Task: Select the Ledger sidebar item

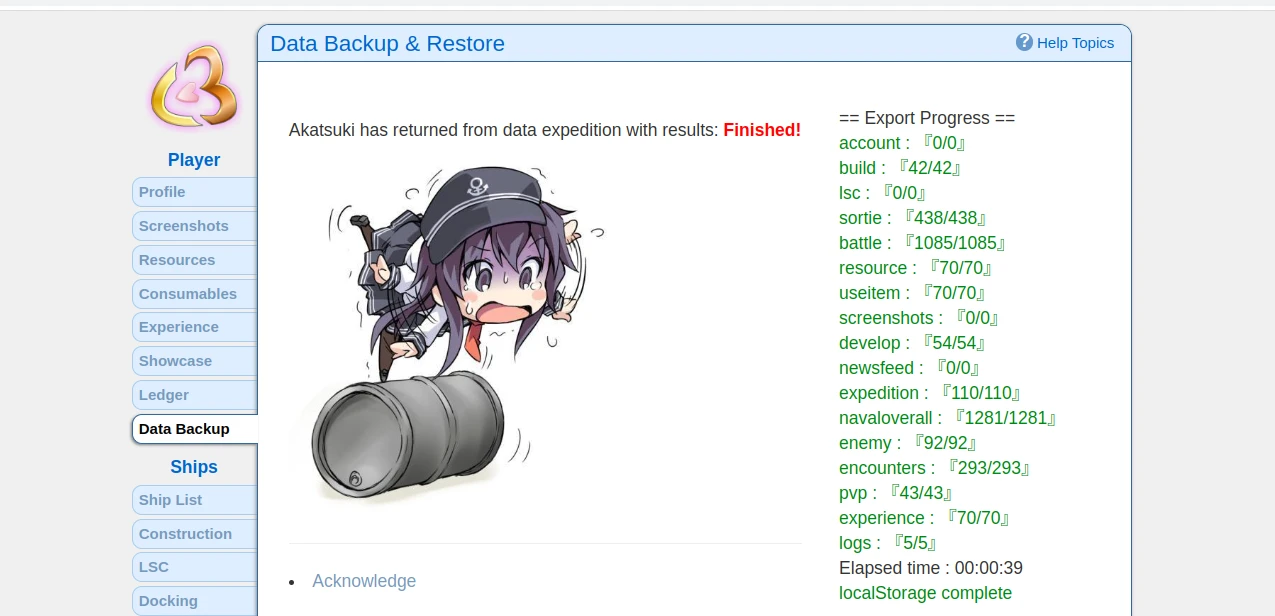Action: [195, 395]
